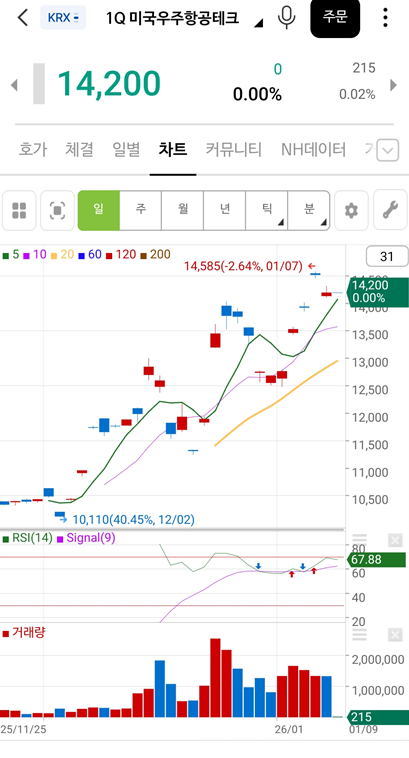Tap the 0.02% volume ratio text
Viewport: 409px width, 758px height.
tap(357, 94)
